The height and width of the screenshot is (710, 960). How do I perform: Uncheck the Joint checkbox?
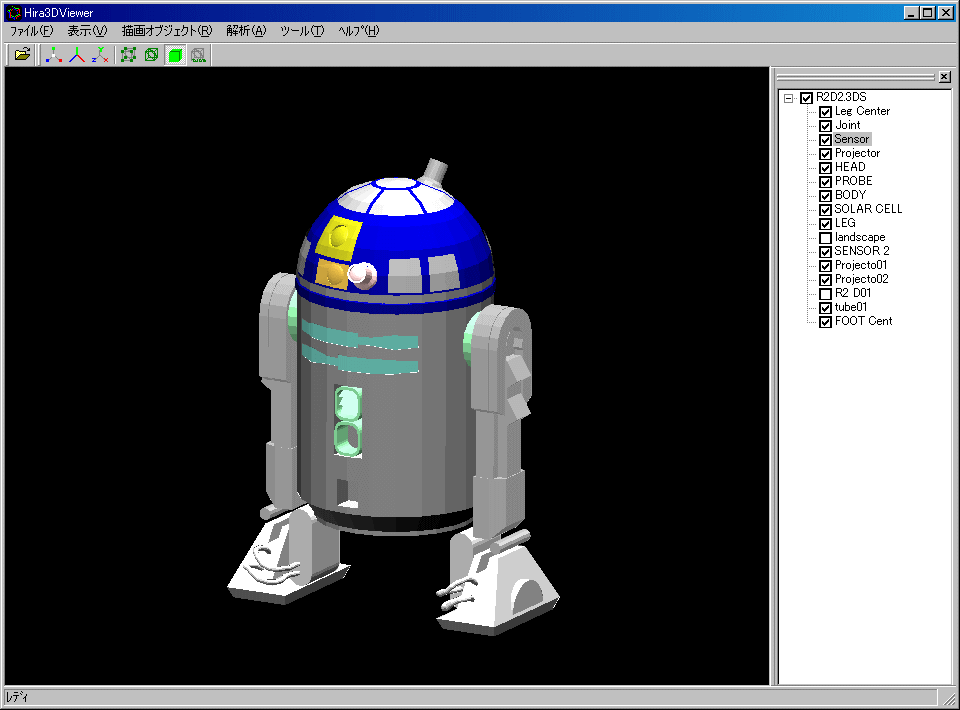coord(825,126)
